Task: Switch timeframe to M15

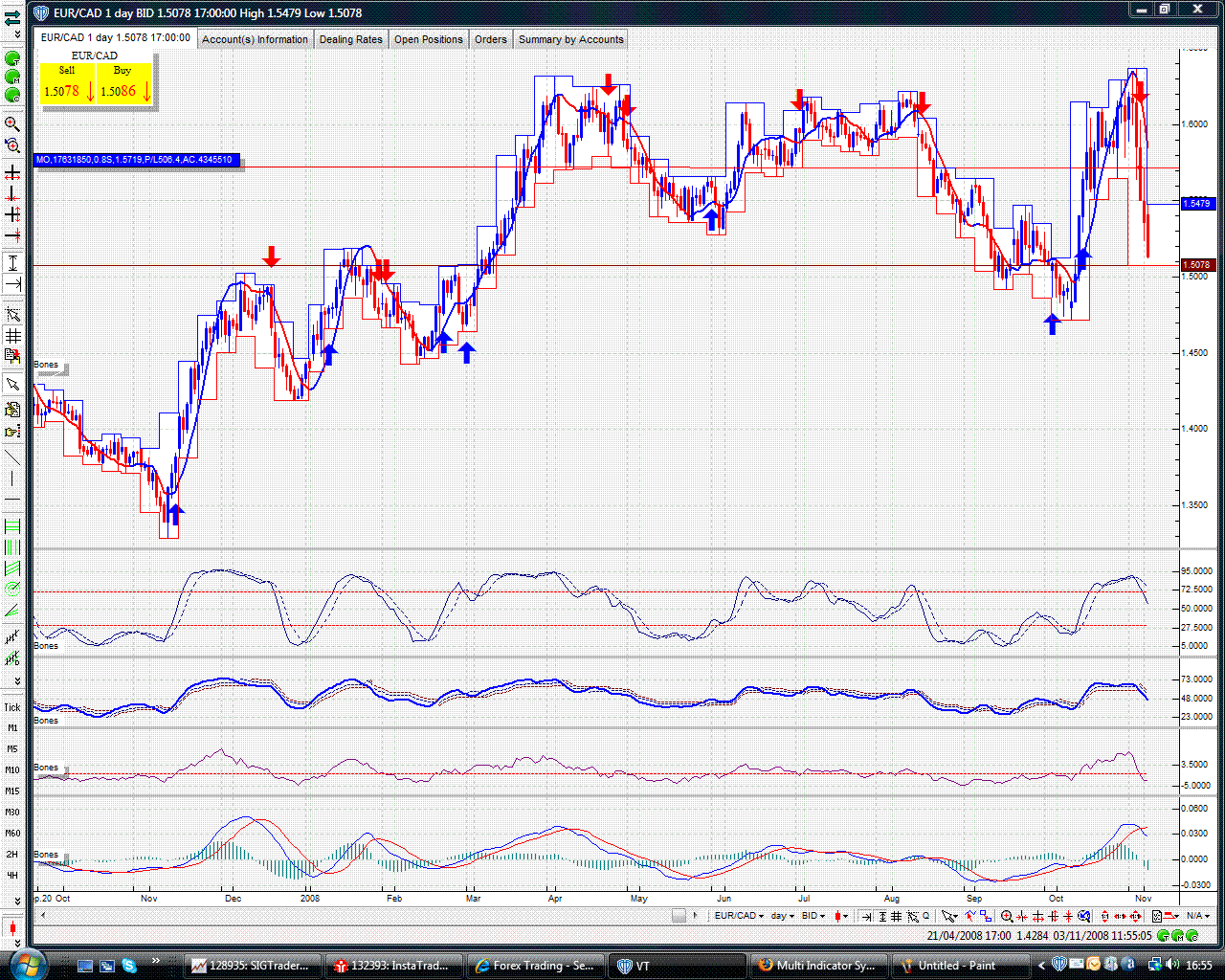Action: 12,791
